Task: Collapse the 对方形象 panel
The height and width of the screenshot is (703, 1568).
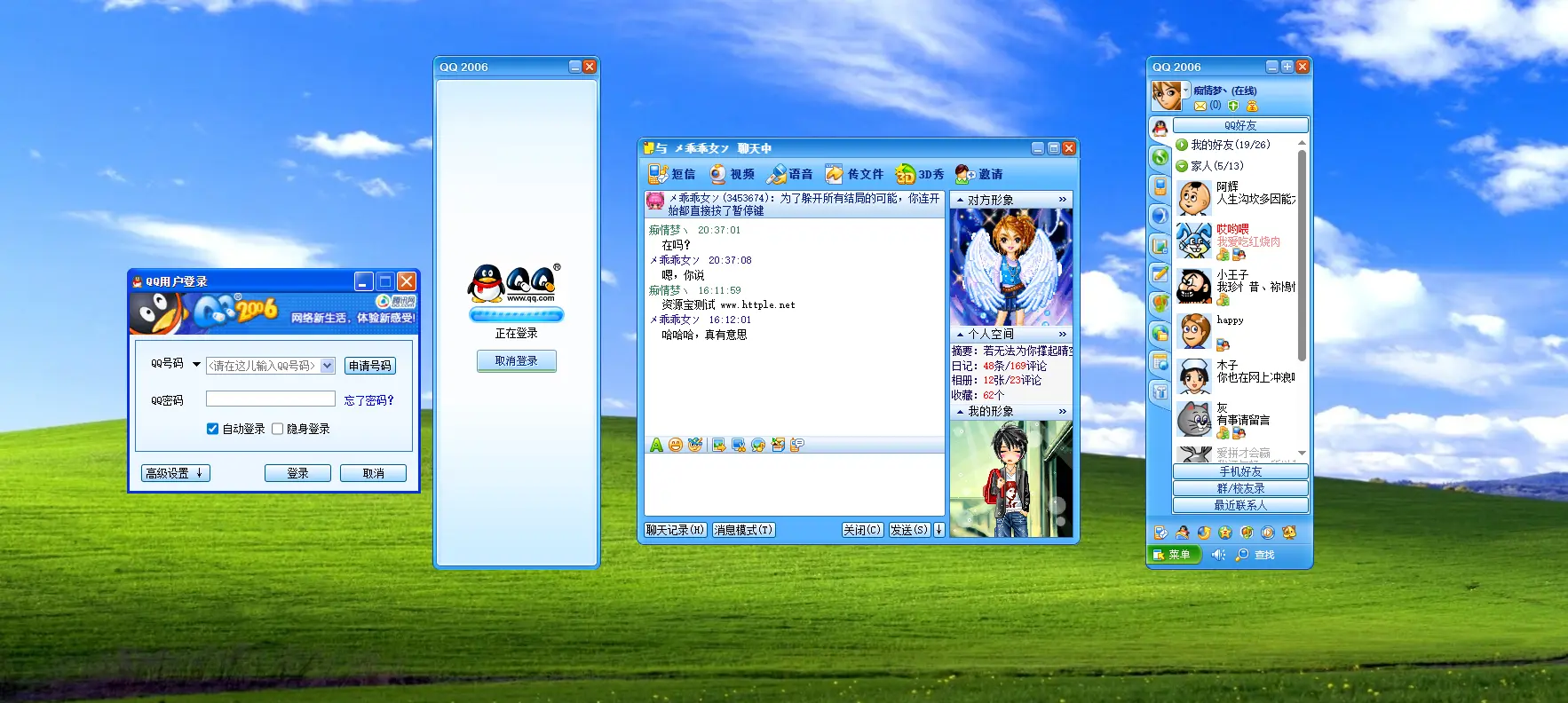Action: coord(960,201)
